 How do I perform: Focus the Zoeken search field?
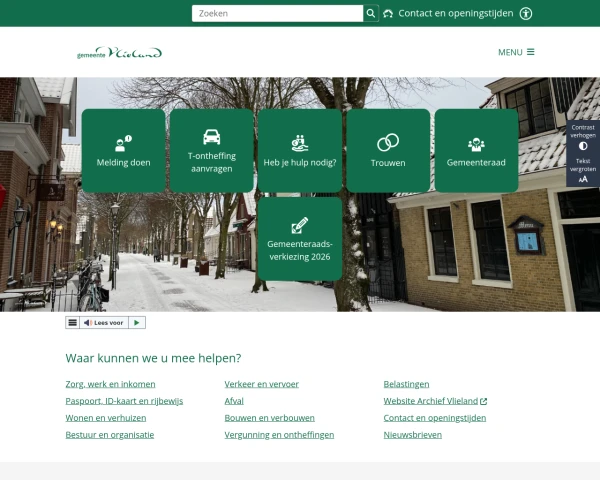tap(277, 13)
